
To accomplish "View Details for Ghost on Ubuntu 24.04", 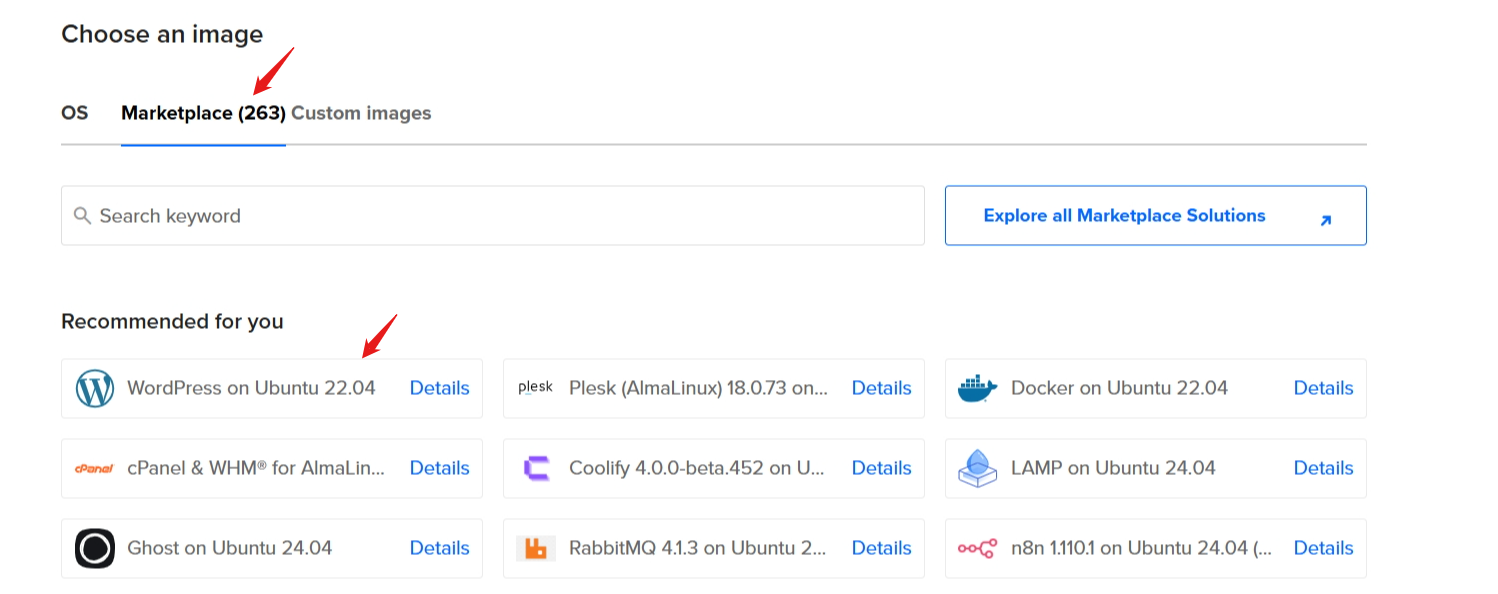I will click(x=440, y=548).
